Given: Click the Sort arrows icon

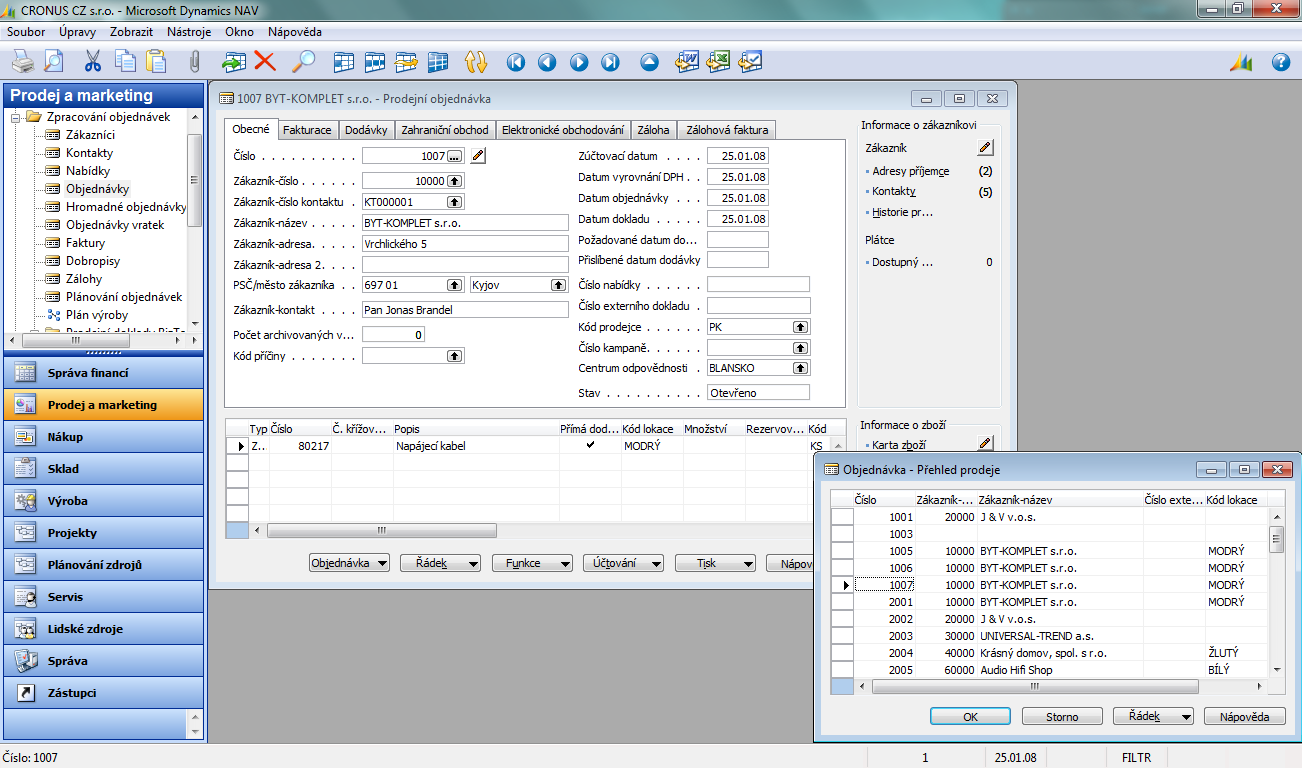Looking at the screenshot, I should 476,62.
